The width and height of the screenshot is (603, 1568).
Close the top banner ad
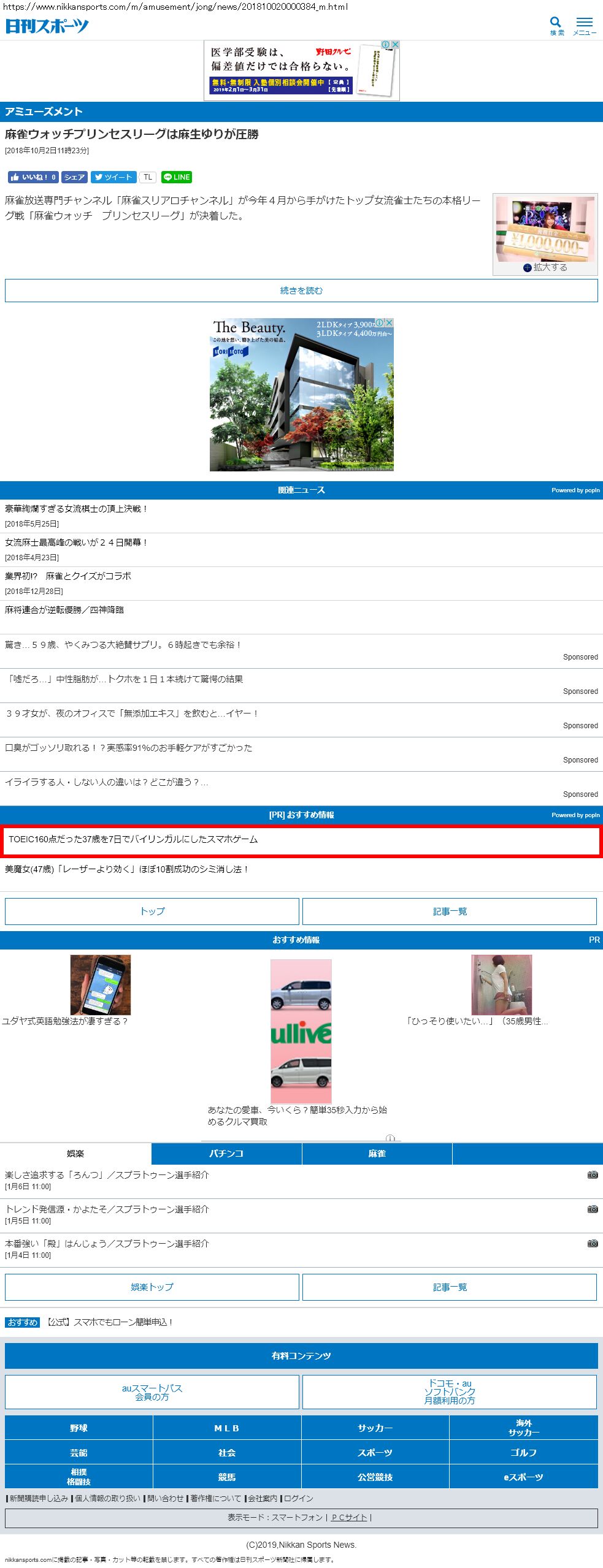point(396,45)
